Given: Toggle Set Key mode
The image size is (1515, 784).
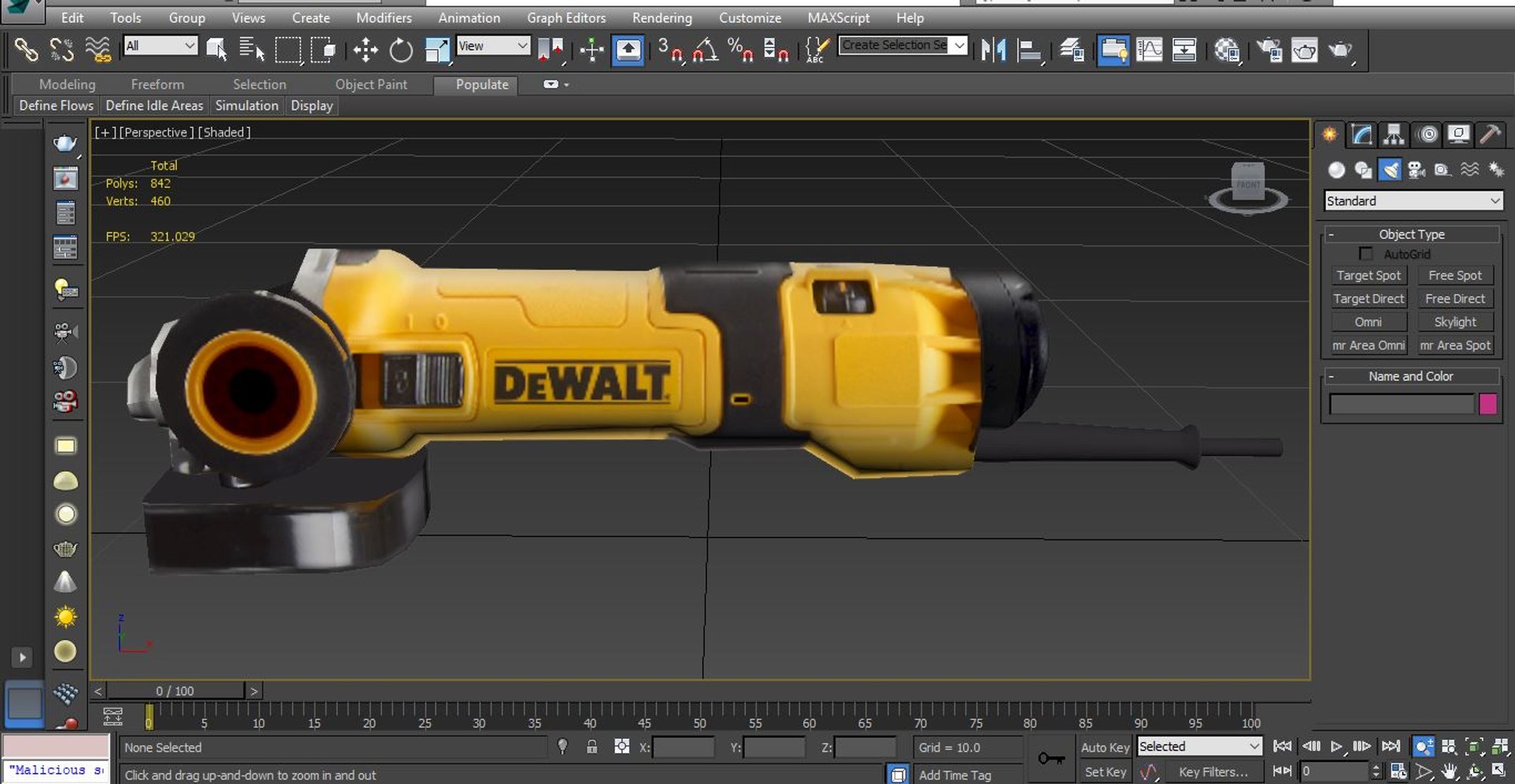Looking at the screenshot, I should [x=1105, y=772].
